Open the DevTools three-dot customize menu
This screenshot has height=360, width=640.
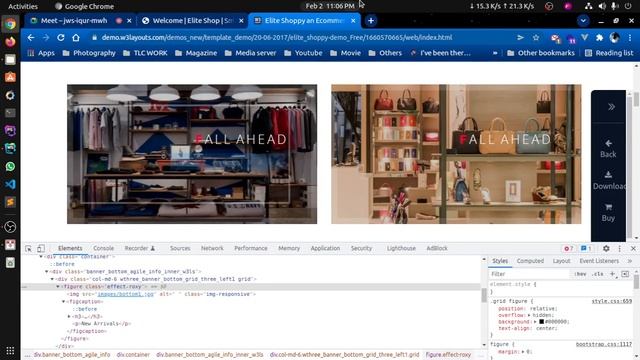pyautogui.click(x=619, y=248)
